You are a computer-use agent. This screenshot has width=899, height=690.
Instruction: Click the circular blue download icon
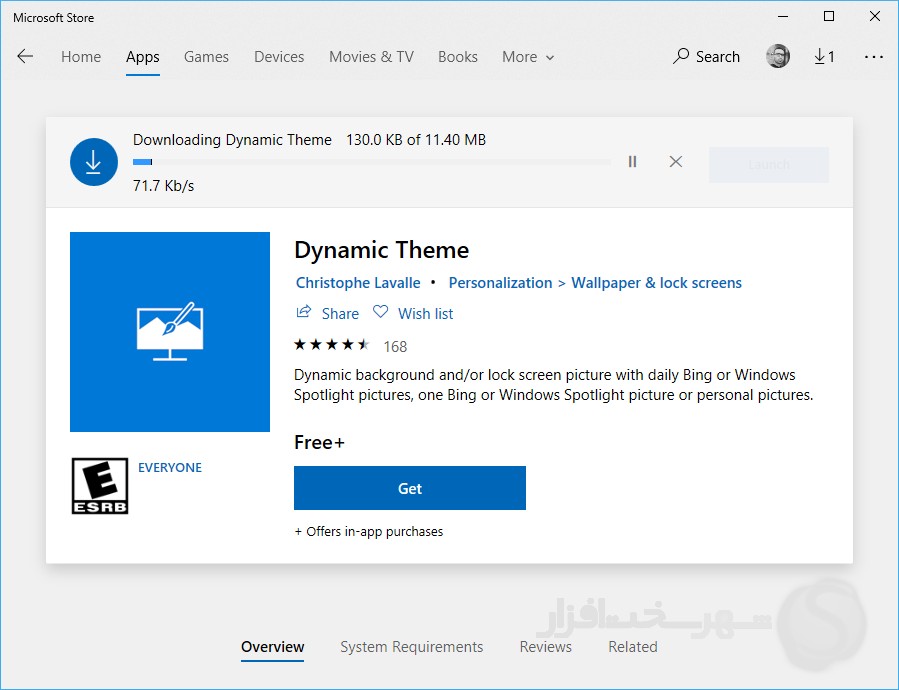pyautogui.click(x=94, y=162)
